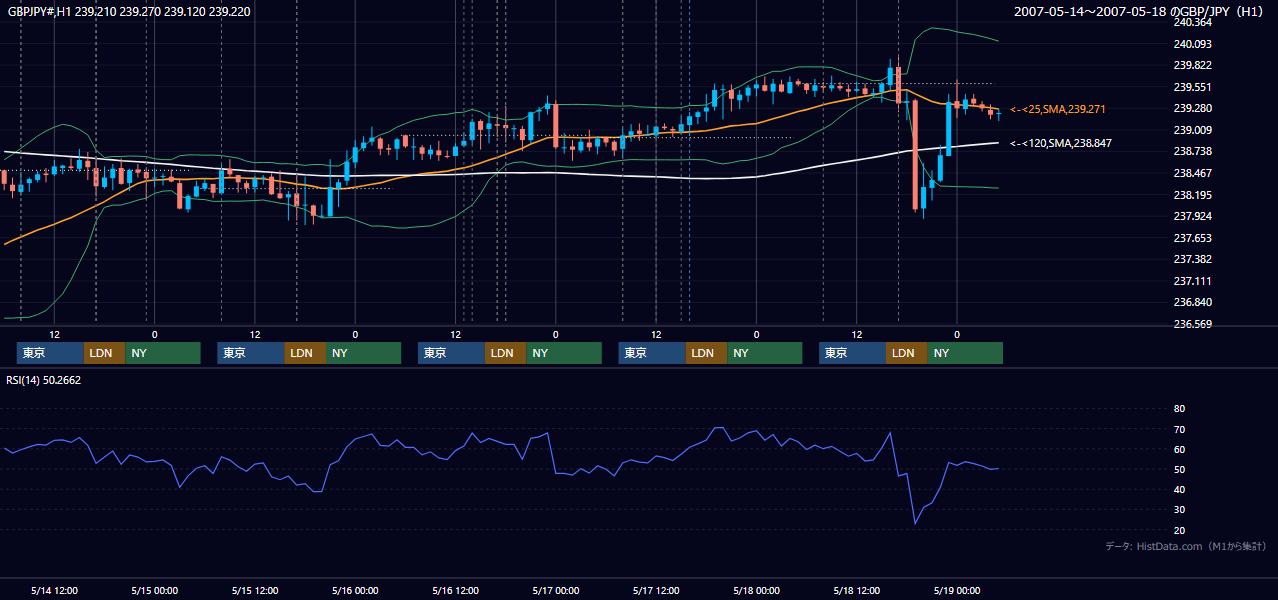Click the RSI 80 level label

click(x=1179, y=409)
